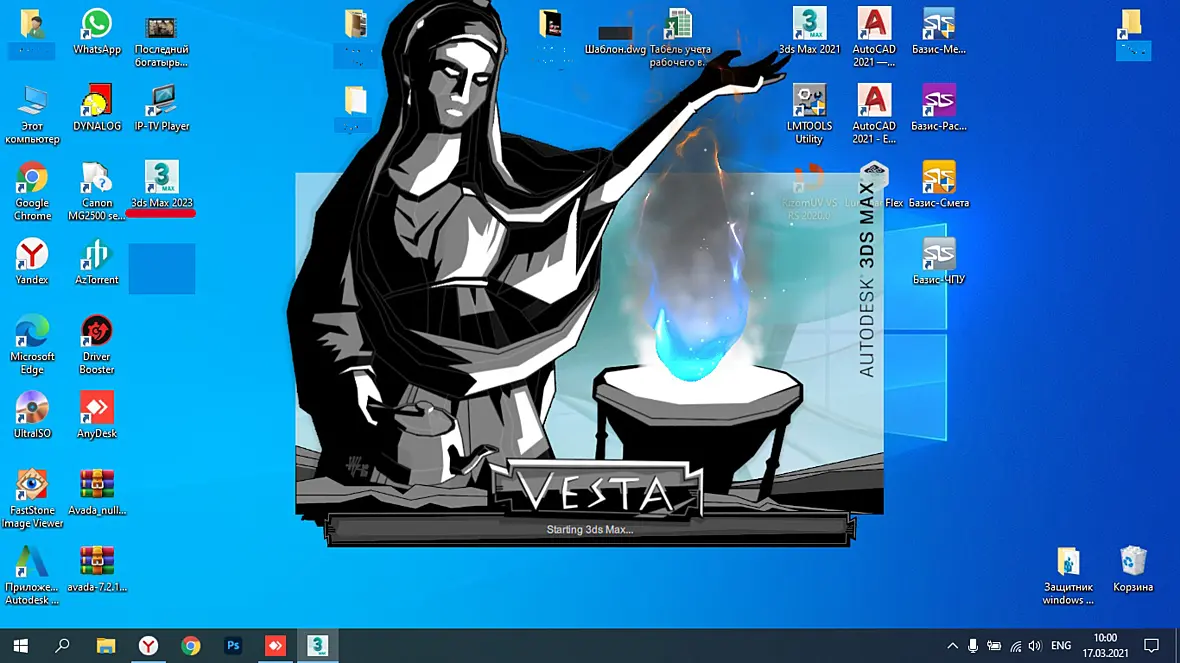Open Photoshop from taskbar
Screen dimensions: 1180x663
coord(233,646)
